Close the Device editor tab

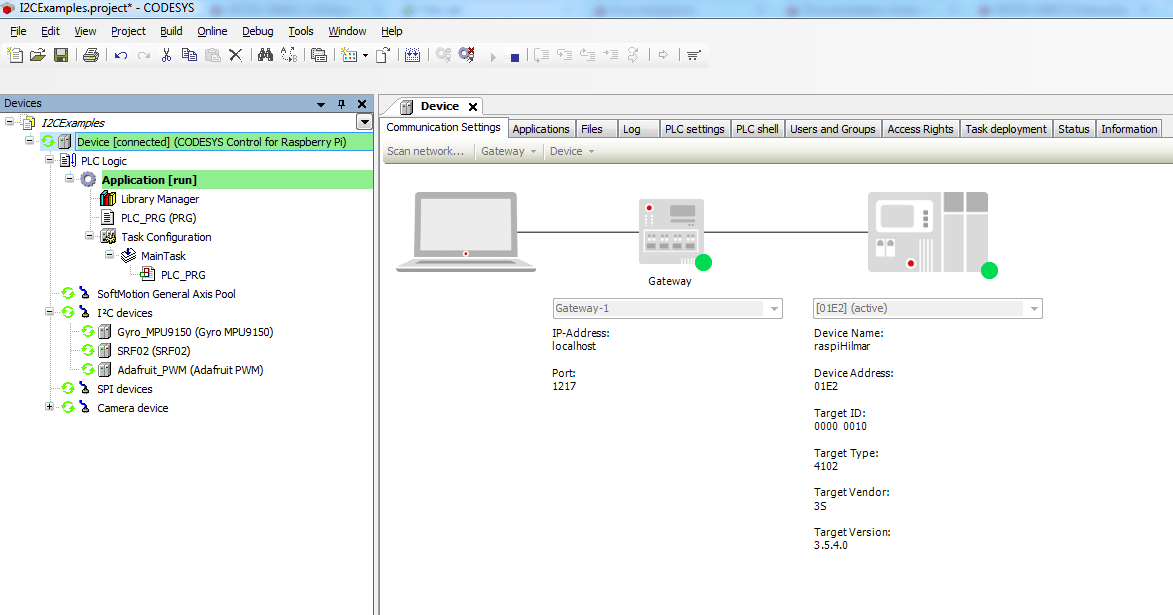click(x=473, y=107)
